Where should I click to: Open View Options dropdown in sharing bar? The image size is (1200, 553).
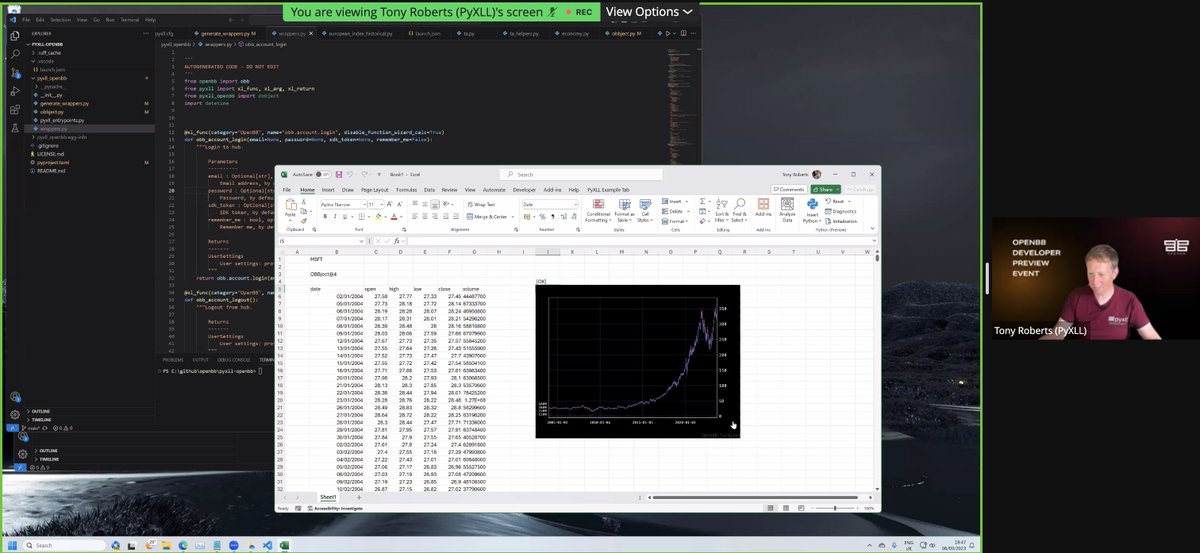pos(649,11)
